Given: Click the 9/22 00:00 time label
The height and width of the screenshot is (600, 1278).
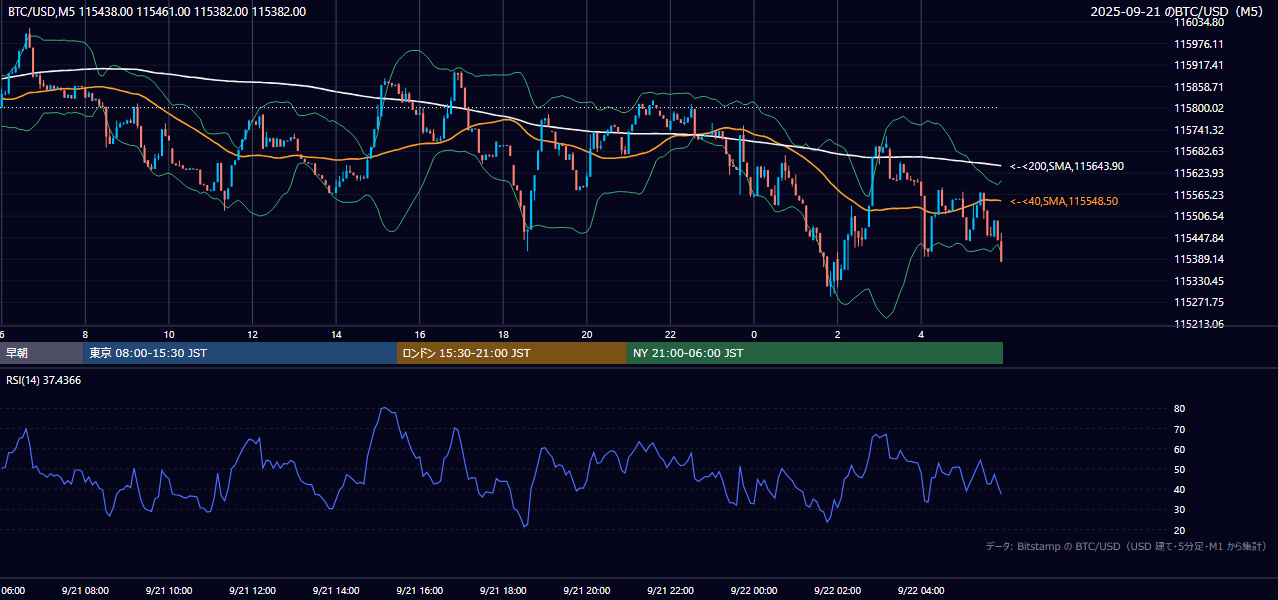Looking at the screenshot, I should point(754,590).
